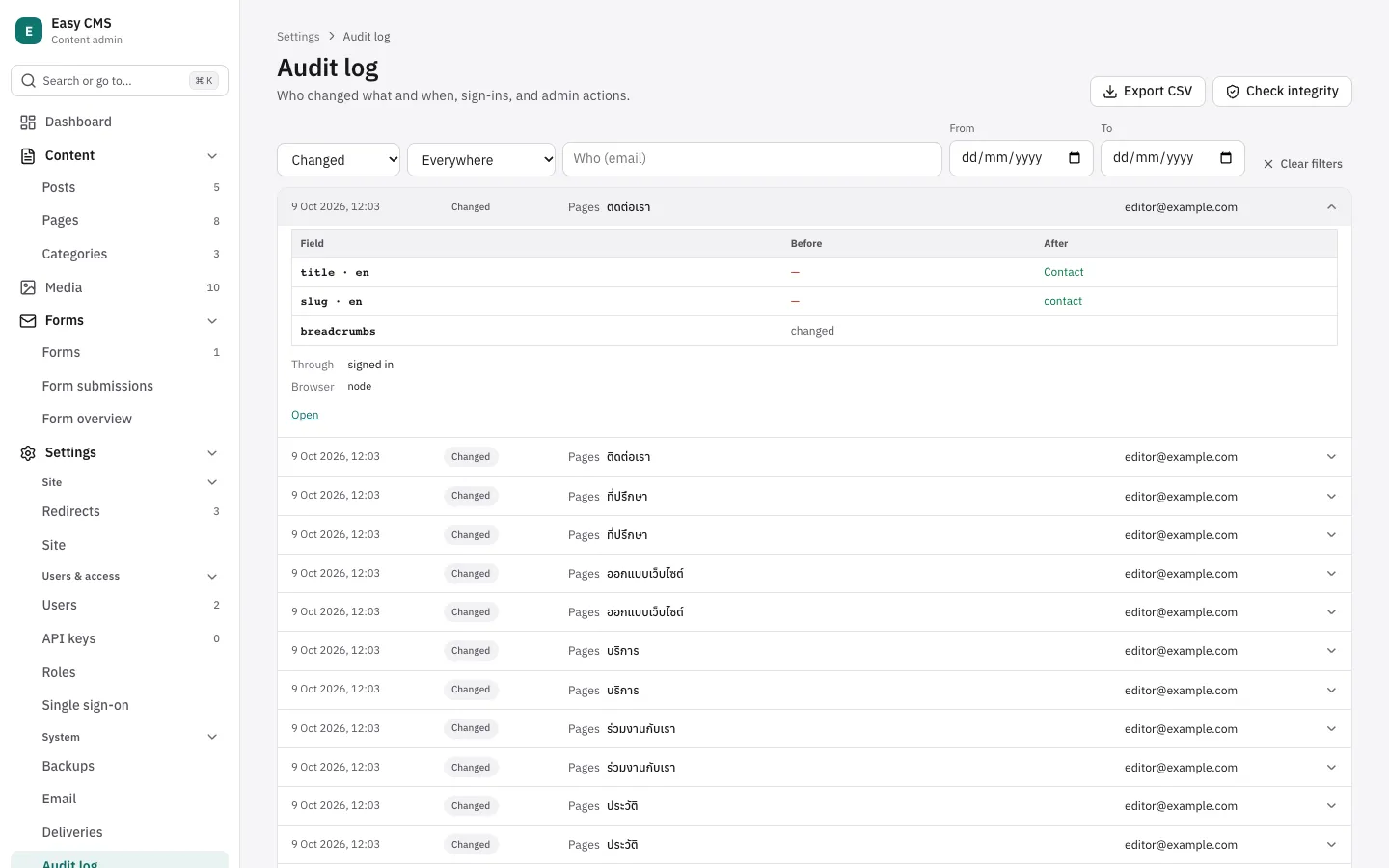
Task: Go to Posts in the sidebar
Action: pyautogui.click(x=120, y=187)
